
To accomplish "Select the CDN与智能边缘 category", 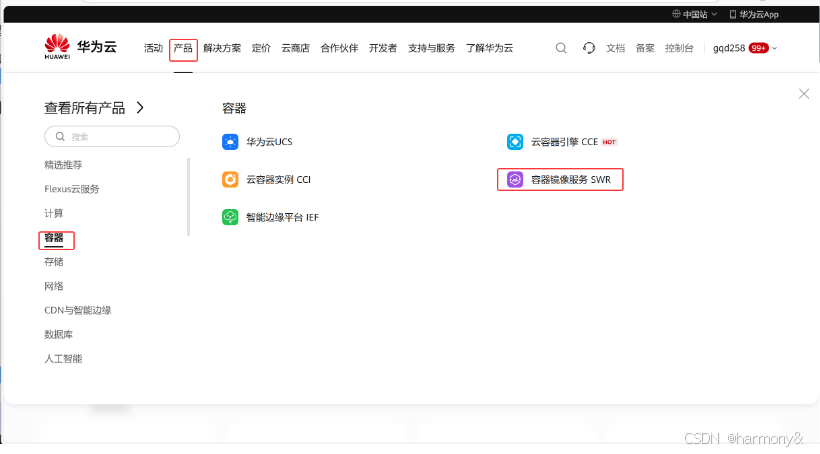I will point(77,310).
